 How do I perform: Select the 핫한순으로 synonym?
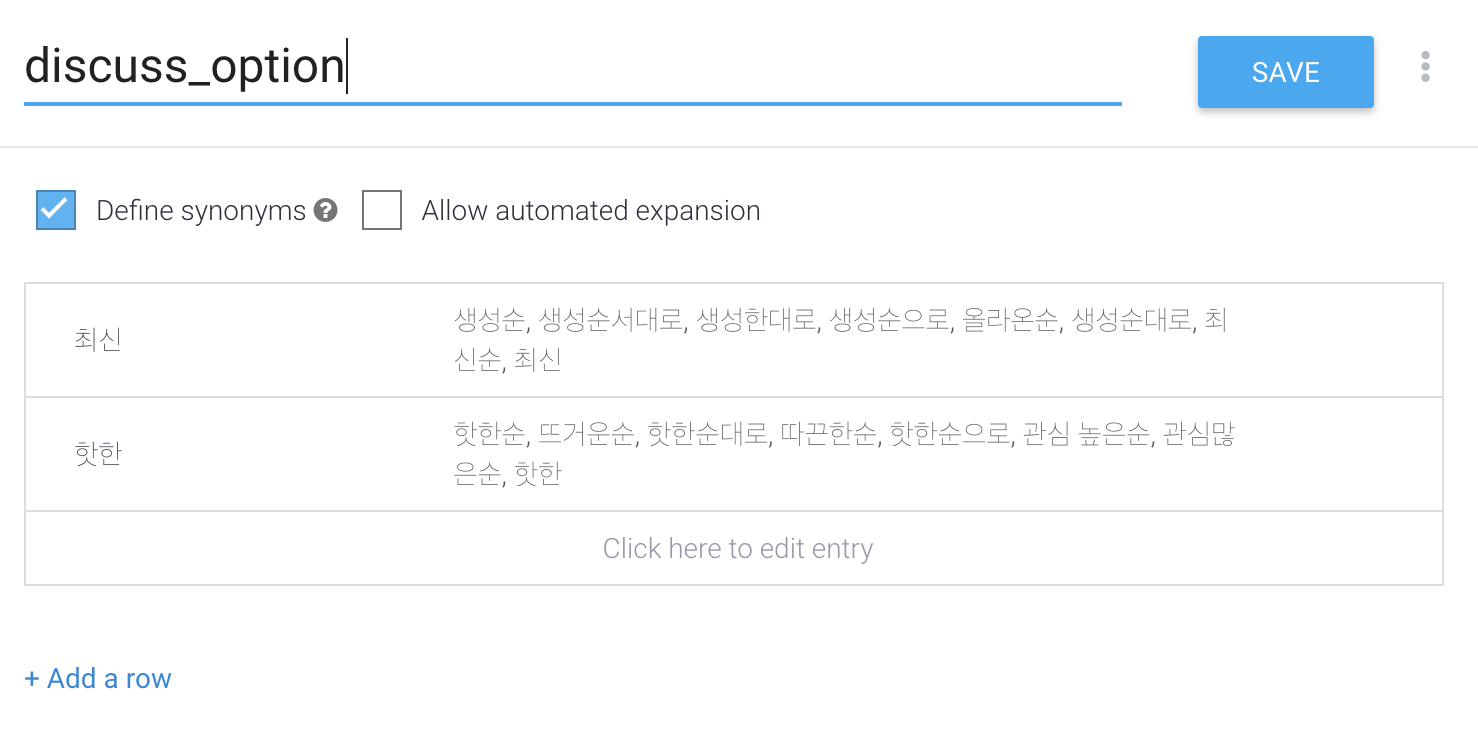(x=950, y=435)
